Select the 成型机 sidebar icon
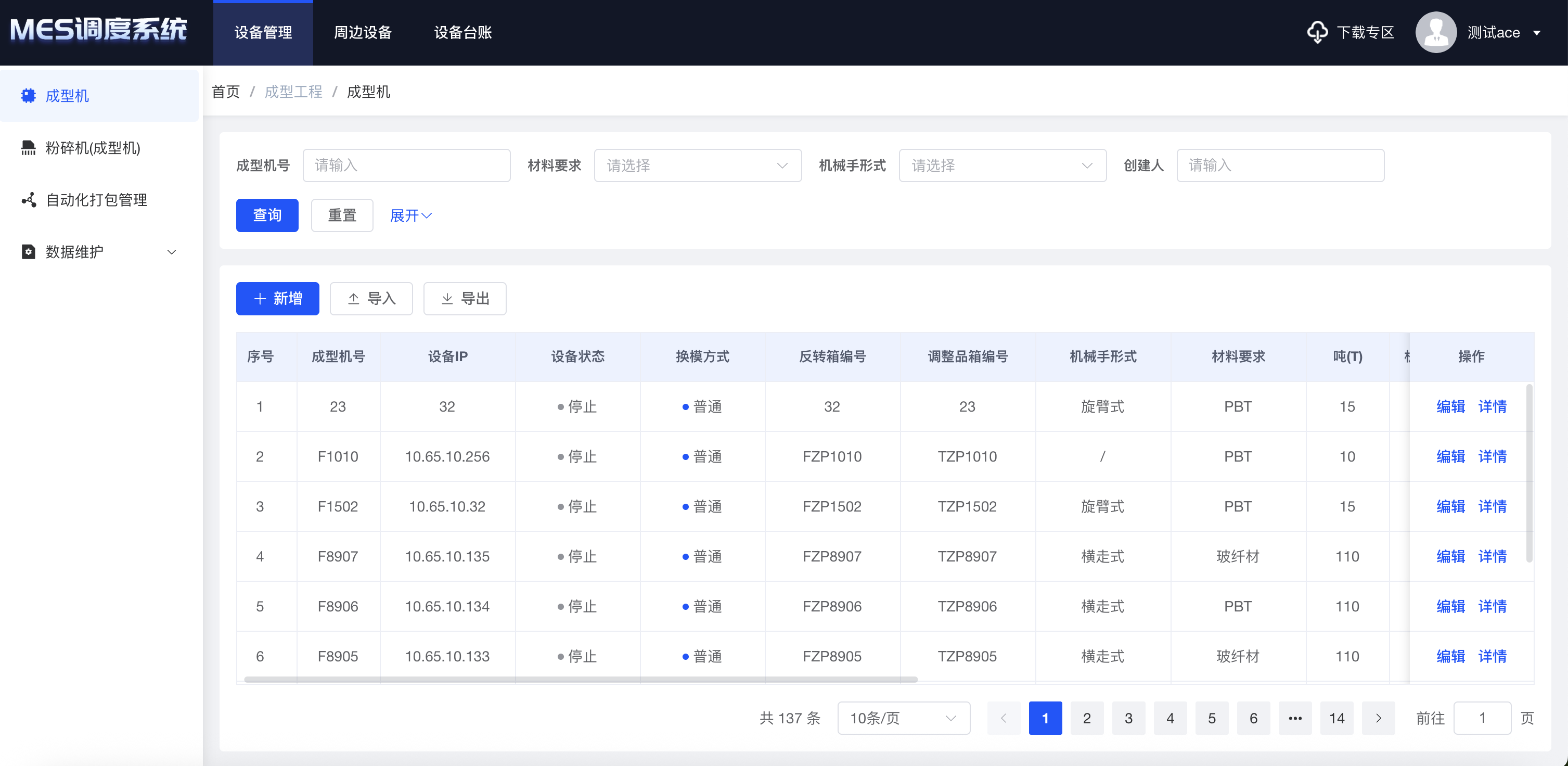The width and height of the screenshot is (1568, 766). pos(28,96)
